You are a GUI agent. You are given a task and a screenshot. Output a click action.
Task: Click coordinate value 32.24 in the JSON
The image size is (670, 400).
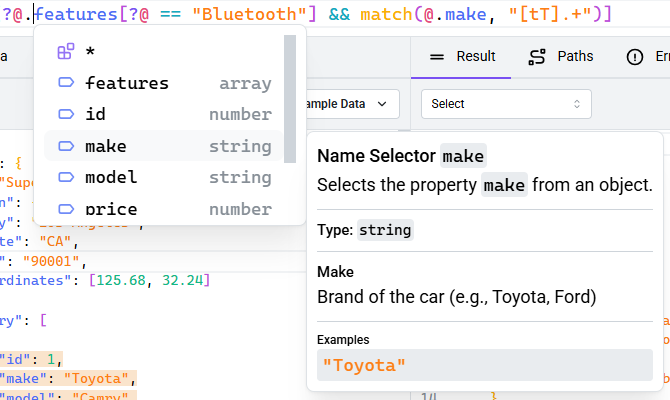pos(182,280)
